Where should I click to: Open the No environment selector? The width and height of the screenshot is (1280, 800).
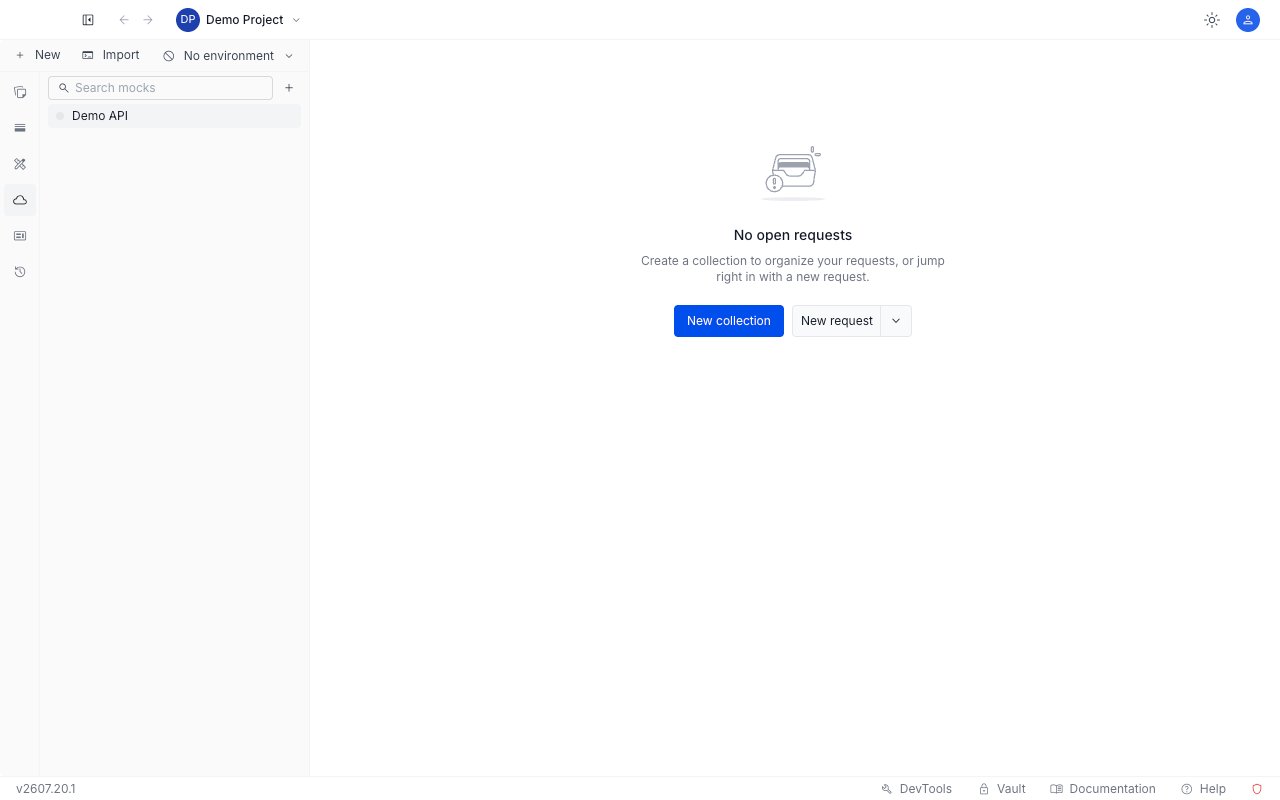coord(229,56)
